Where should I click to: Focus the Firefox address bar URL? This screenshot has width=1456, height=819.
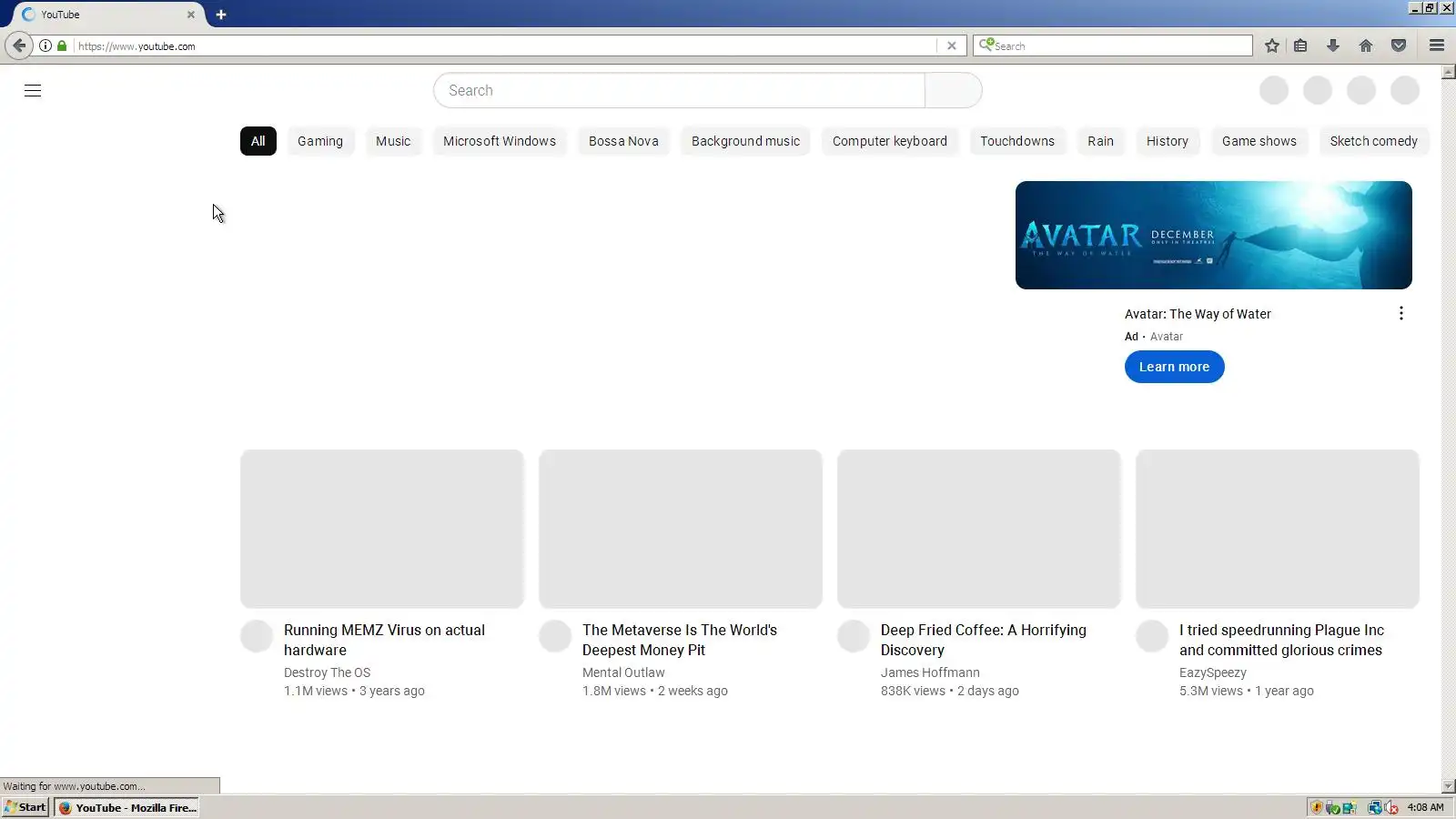tap(505, 45)
